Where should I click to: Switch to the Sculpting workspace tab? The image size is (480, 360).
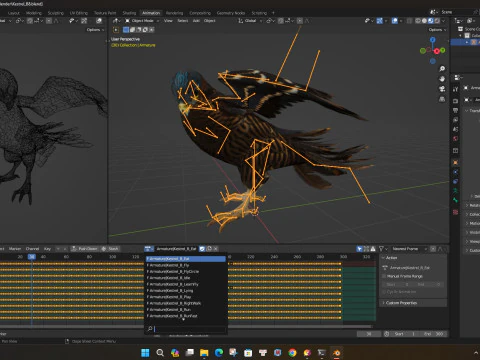click(x=56, y=13)
